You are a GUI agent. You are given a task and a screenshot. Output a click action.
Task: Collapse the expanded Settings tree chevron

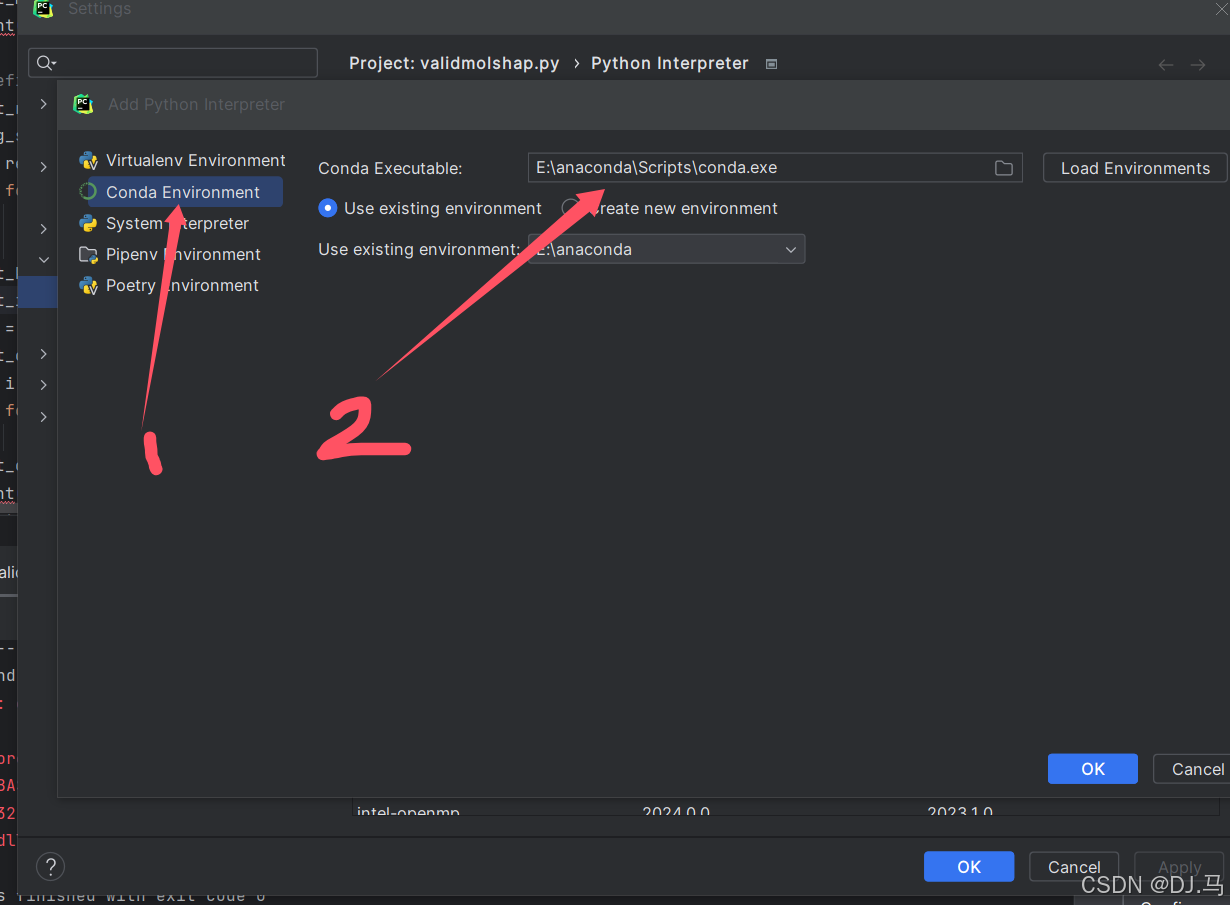coord(44,260)
